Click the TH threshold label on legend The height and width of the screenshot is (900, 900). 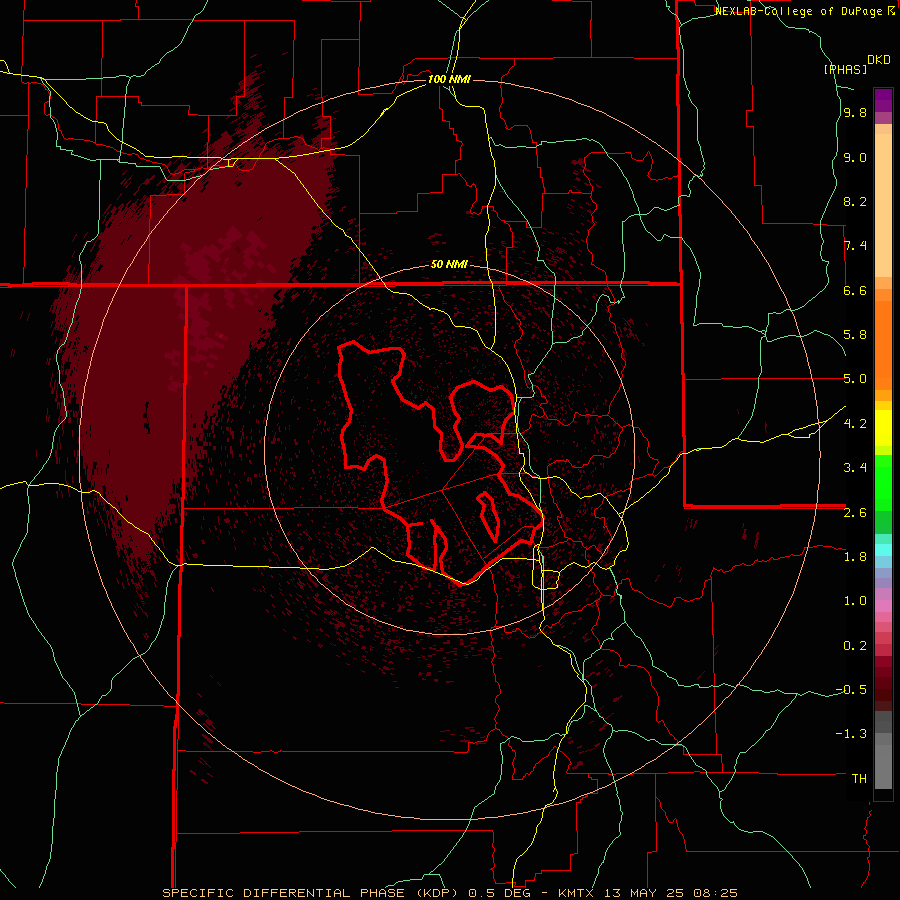click(859, 778)
